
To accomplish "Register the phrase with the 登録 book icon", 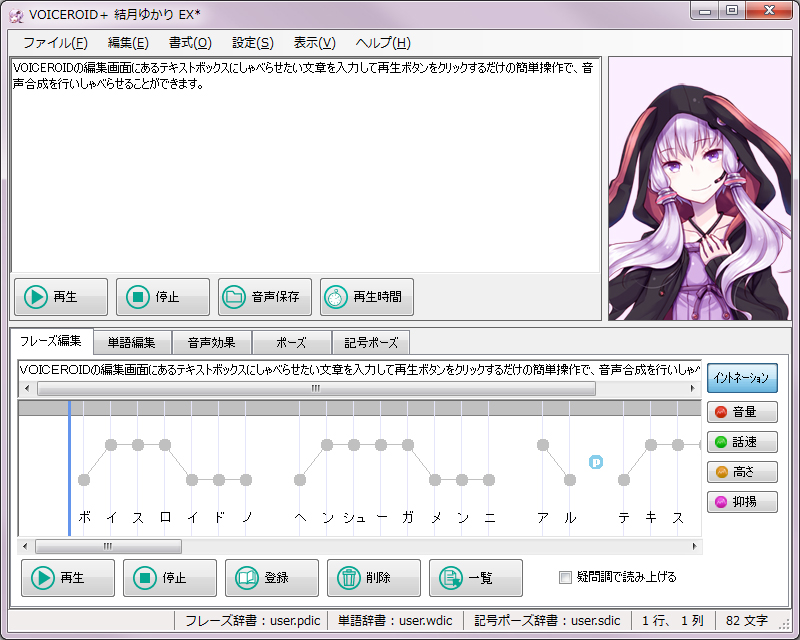I will click(x=272, y=578).
